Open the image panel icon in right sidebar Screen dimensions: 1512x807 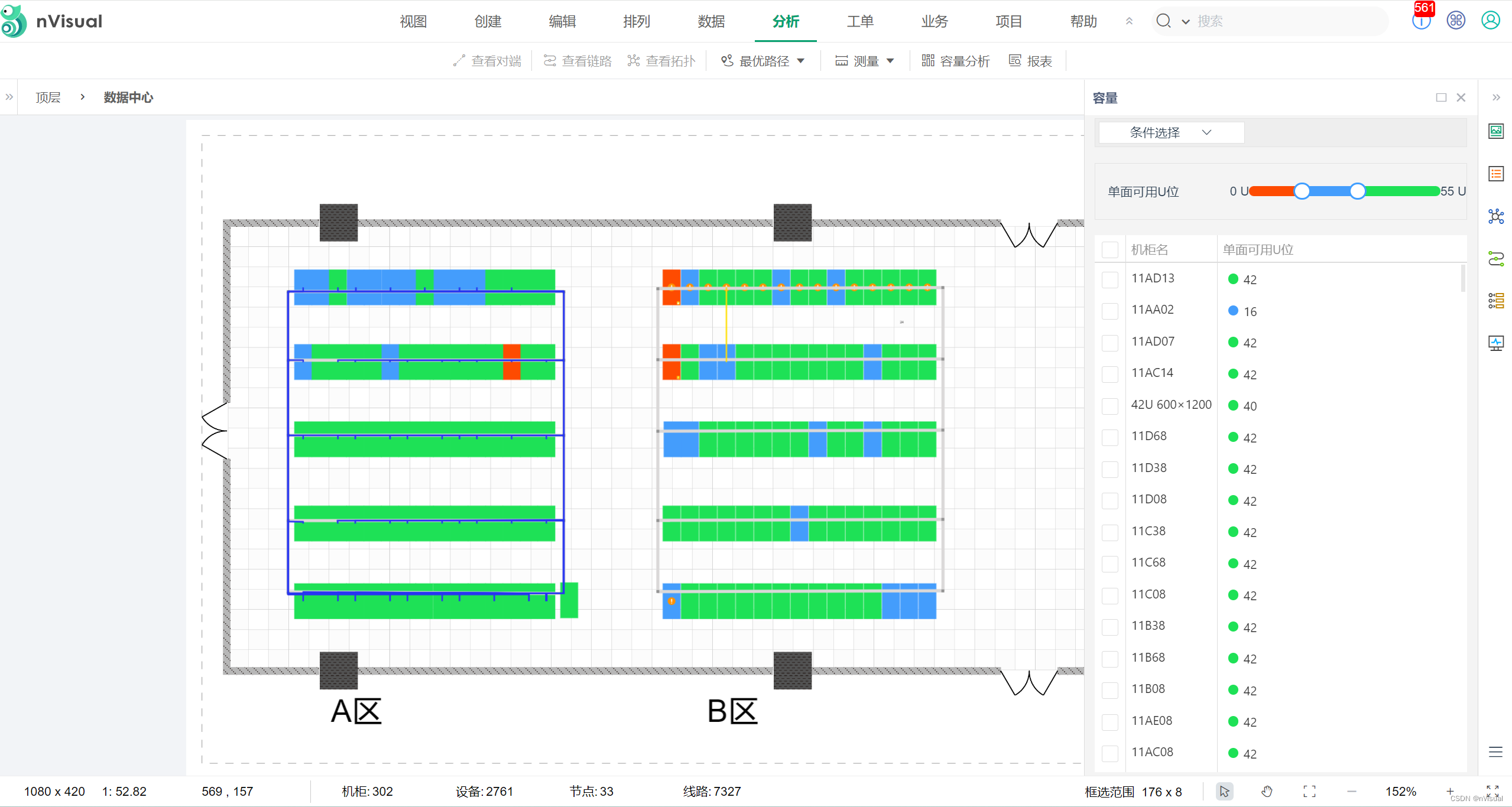(x=1495, y=131)
